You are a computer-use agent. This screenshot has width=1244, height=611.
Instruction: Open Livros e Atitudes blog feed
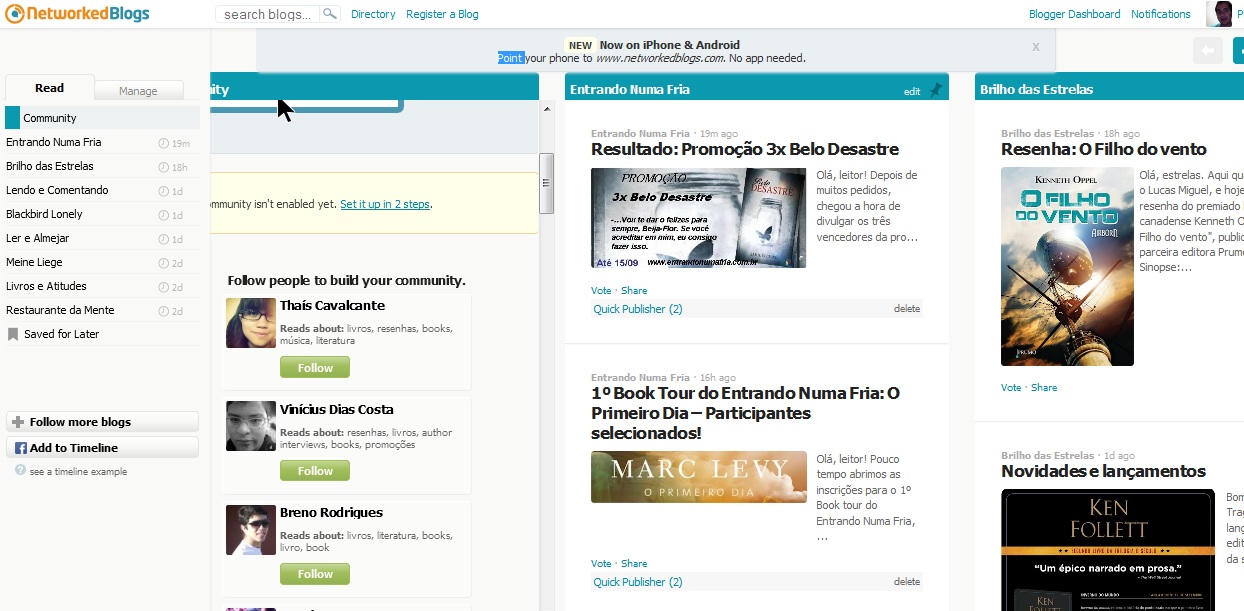pos(102,286)
